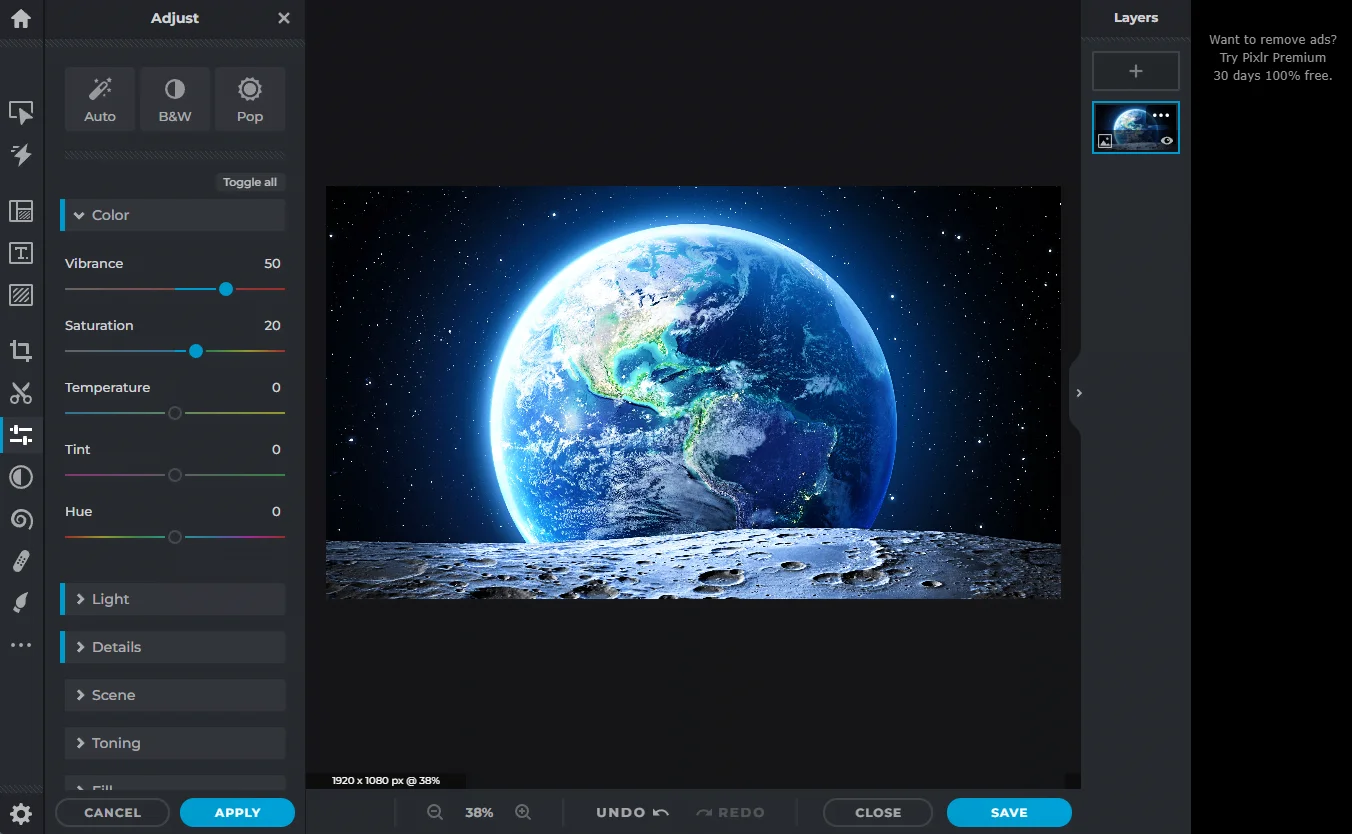The image size is (1352, 834).
Task: Select the Liquify spiral tool
Action: coord(21,519)
